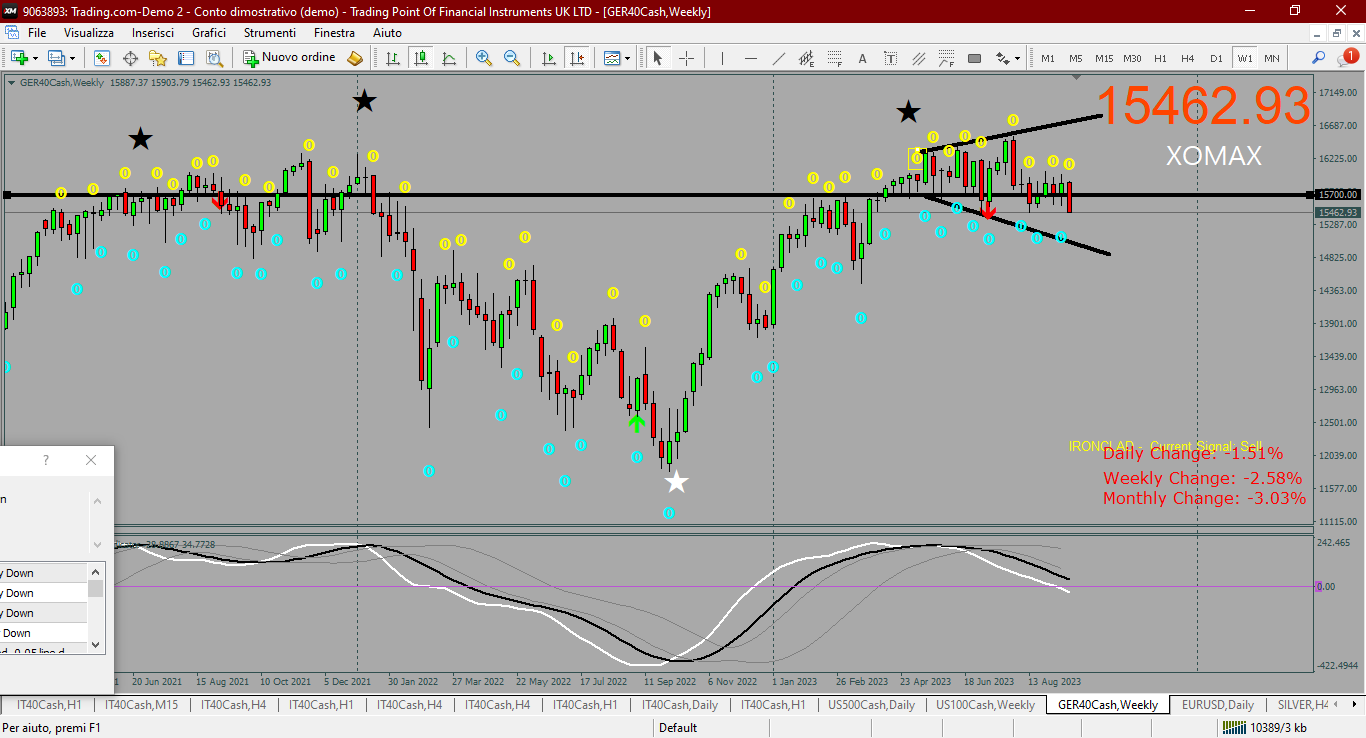1366x738 pixels.
Task: Open the File menu
Action: 37,33
